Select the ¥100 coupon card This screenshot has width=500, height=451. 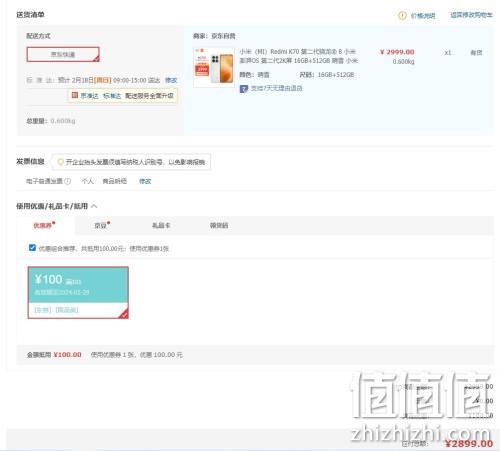78,292
